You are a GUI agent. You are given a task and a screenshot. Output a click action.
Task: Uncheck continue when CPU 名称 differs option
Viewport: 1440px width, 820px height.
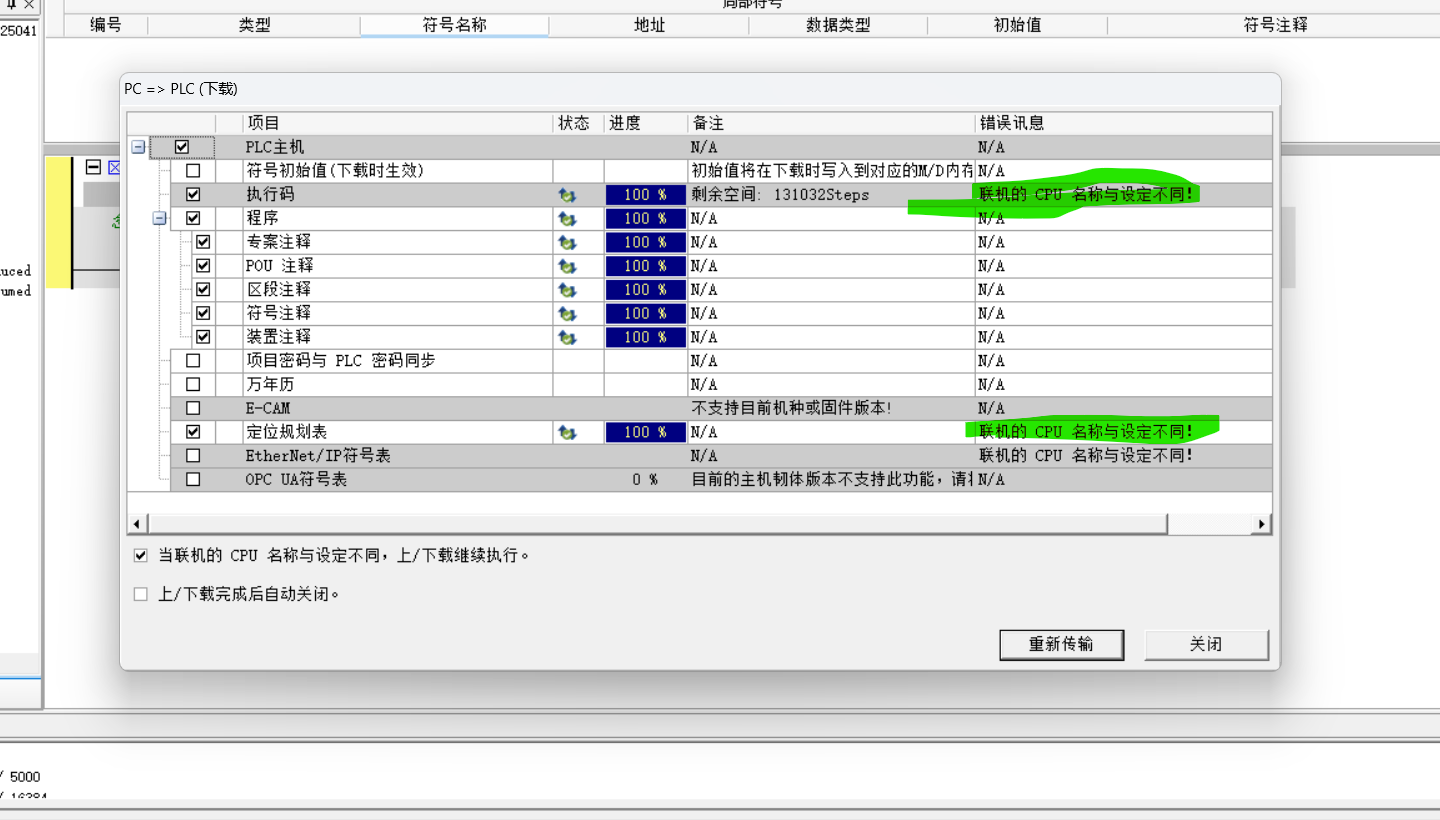(x=141, y=555)
